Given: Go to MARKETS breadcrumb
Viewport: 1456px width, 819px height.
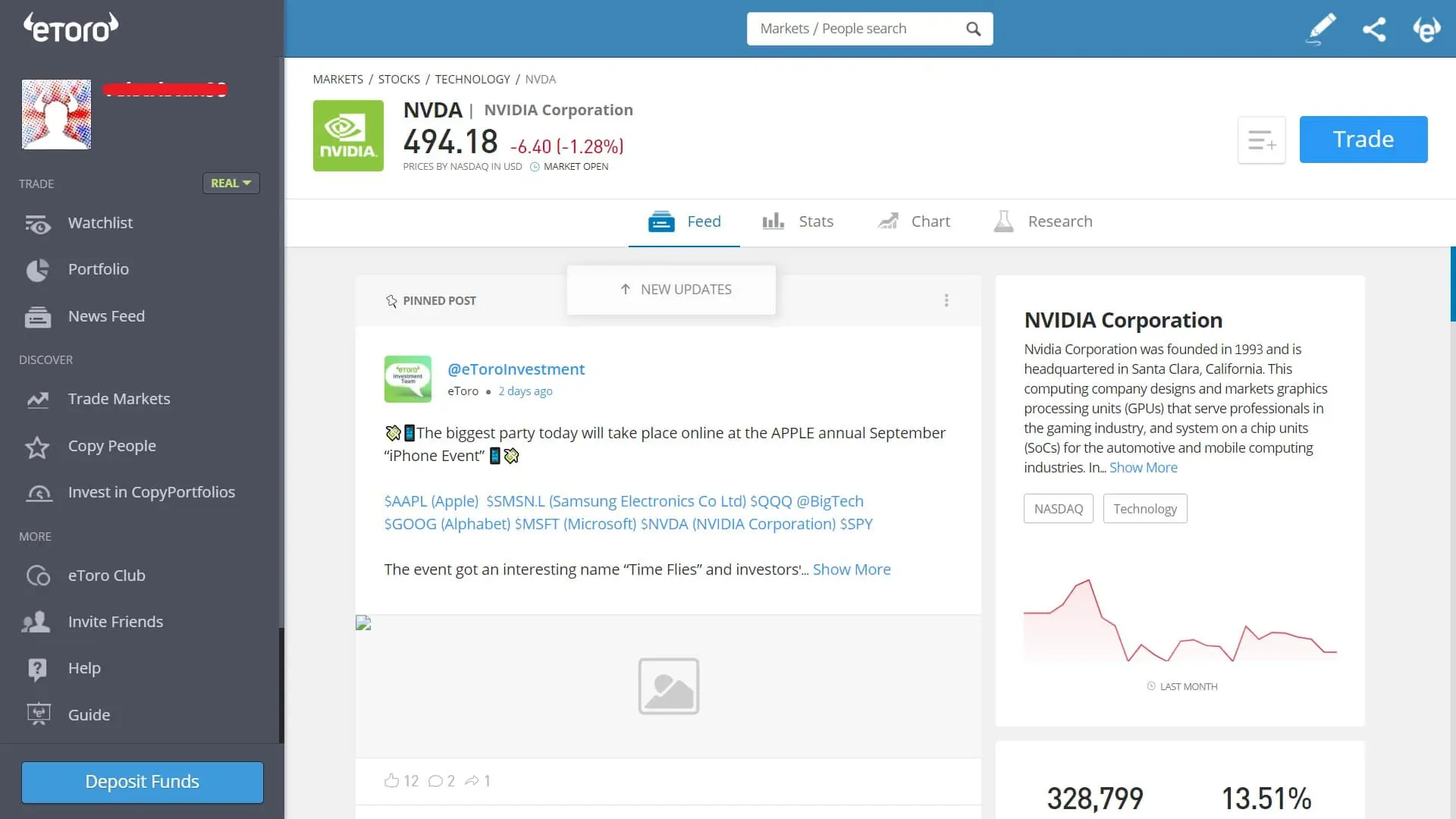Looking at the screenshot, I should [x=338, y=79].
